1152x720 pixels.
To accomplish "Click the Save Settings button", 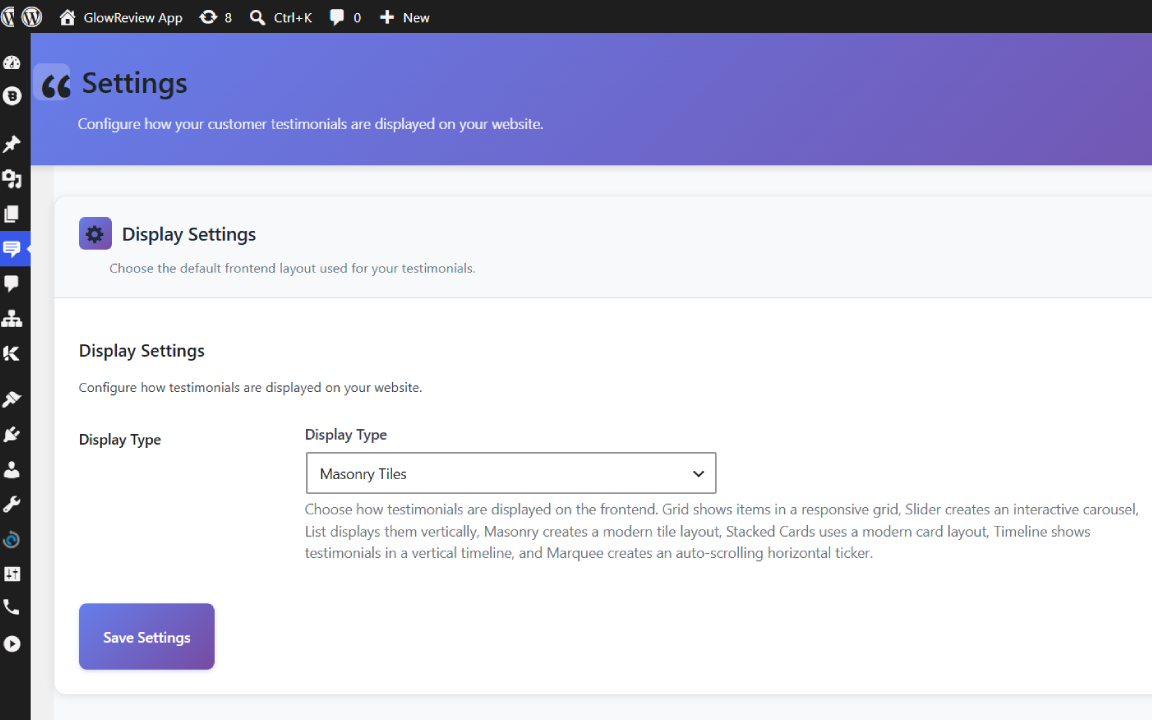I will [147, 636].
